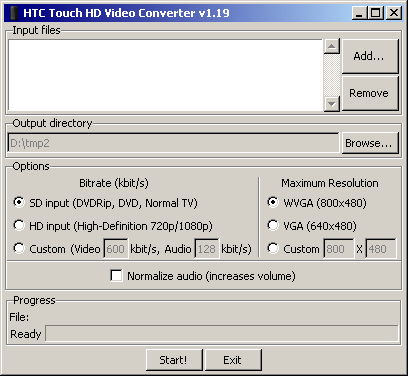The width and height of the screenshot is (408, 376).
Task: Click the output directory field D:\tmp2
Action: (x=173, y=143)
